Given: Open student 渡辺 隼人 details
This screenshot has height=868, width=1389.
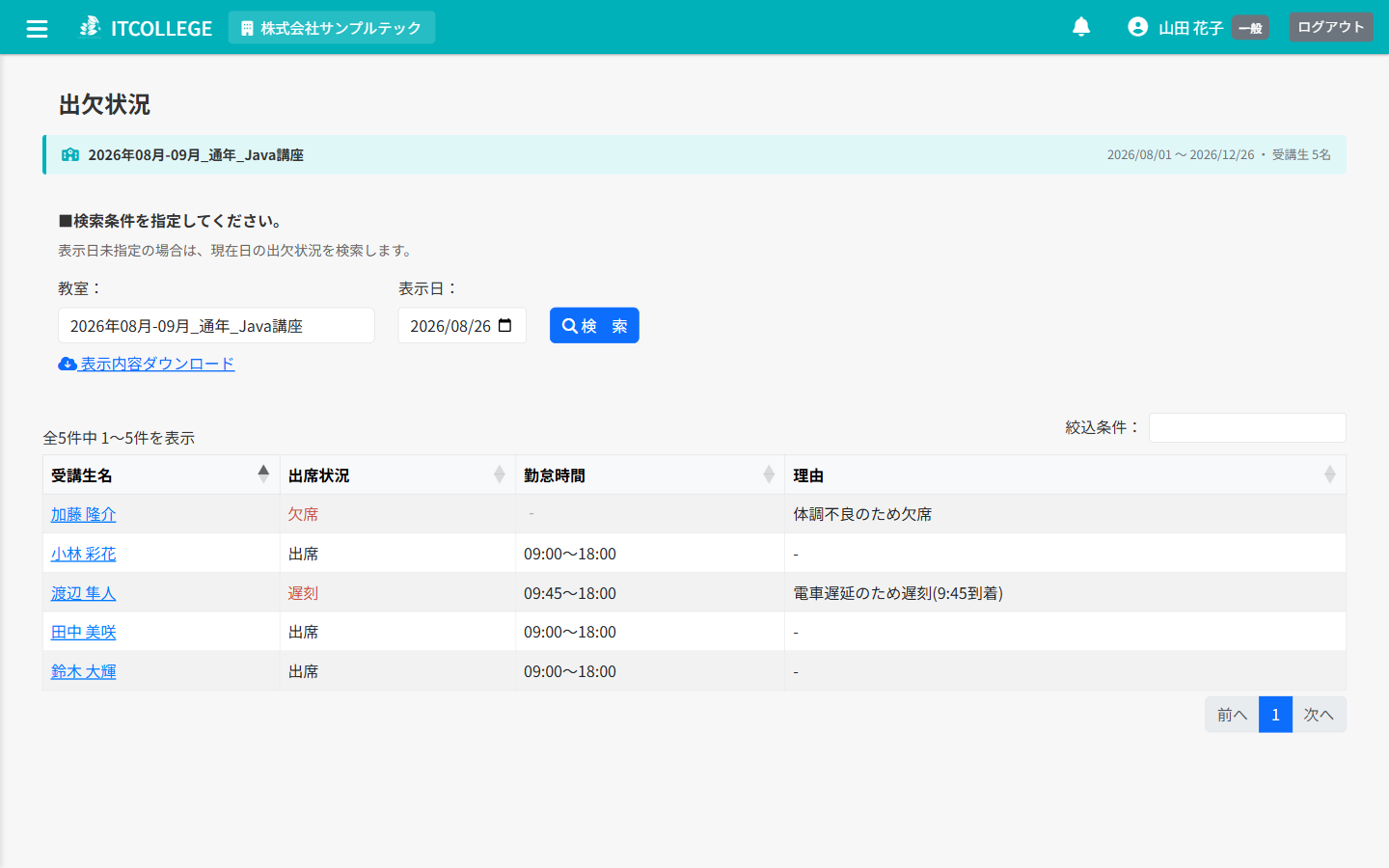Looking at the screenshot, I should pyautogui.click(x=84, y=593).
